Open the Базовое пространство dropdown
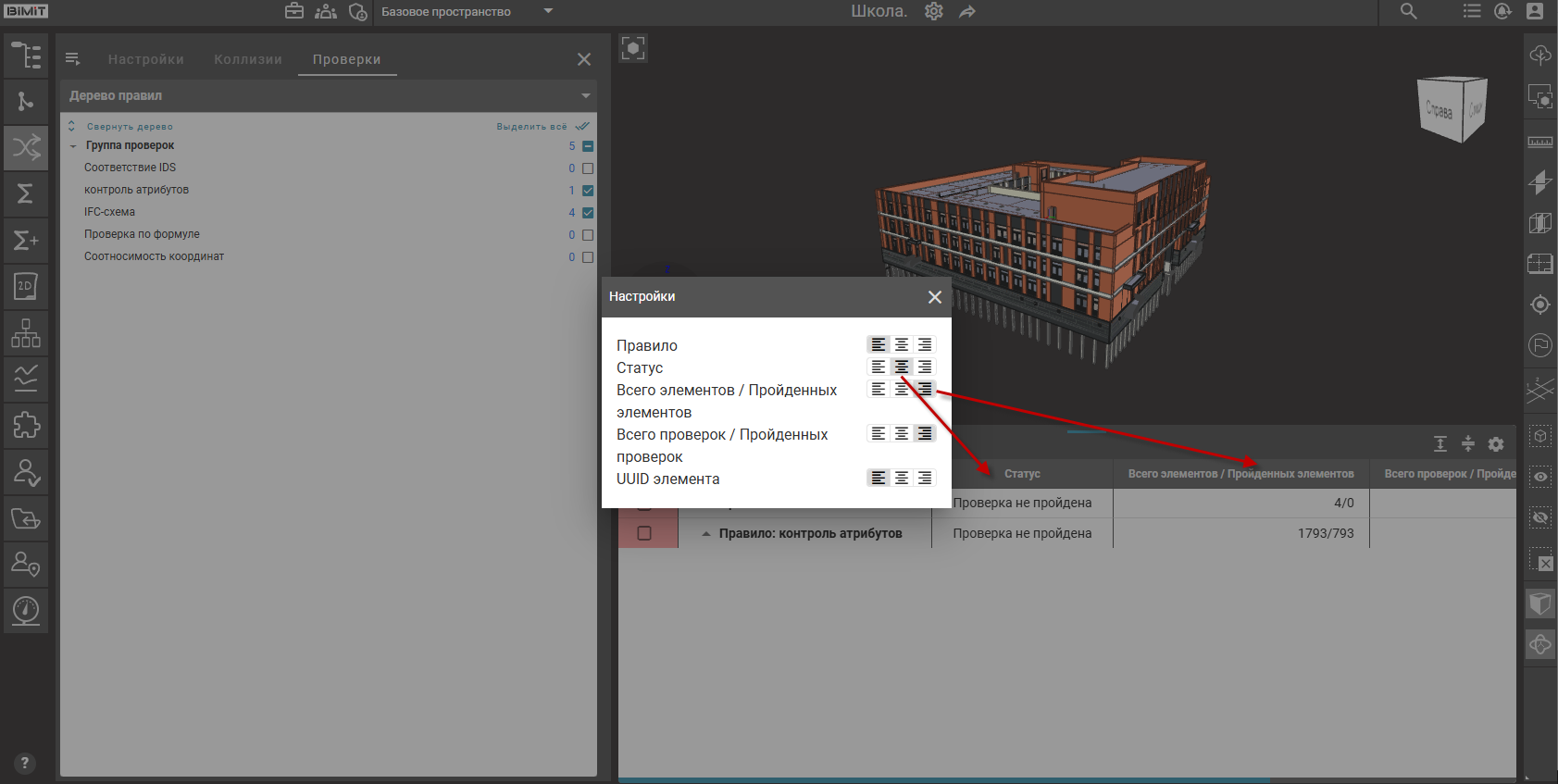This screenshot has height=784, width=1558. click(548, 11)
